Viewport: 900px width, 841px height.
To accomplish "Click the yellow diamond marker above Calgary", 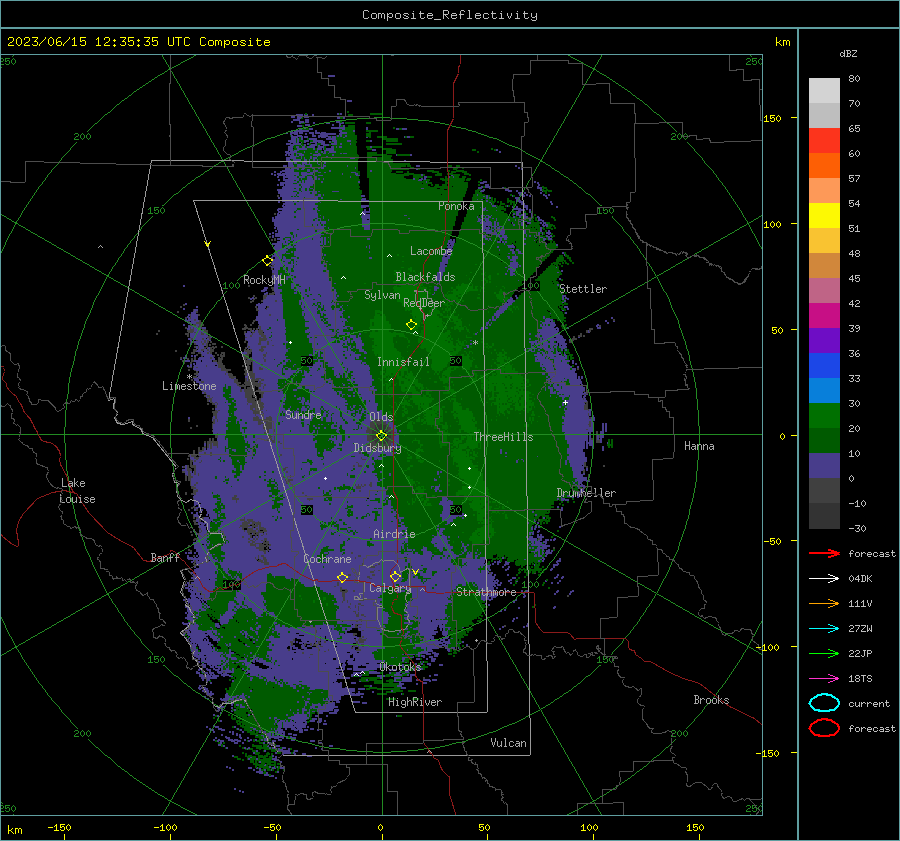I will point(395,576).
